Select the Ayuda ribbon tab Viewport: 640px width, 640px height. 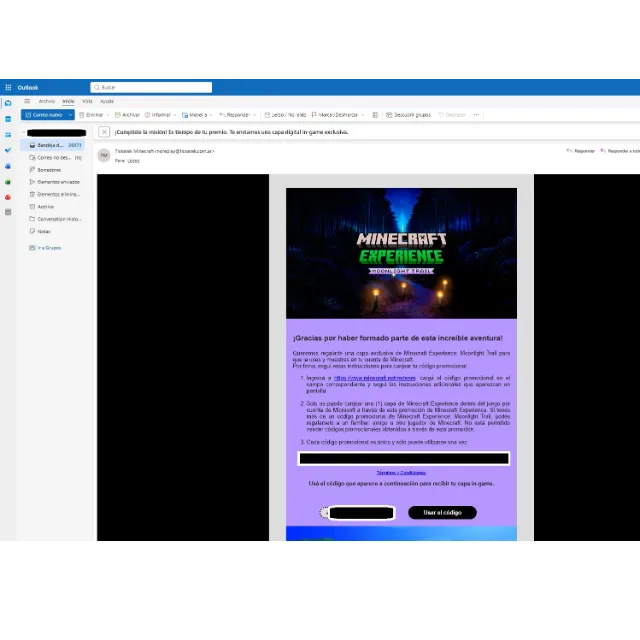point(107,101)
